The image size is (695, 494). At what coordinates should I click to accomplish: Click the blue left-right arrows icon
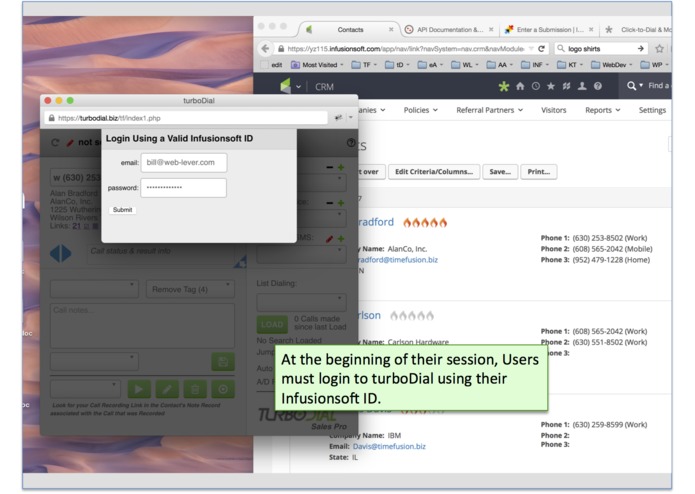[61, 253]
